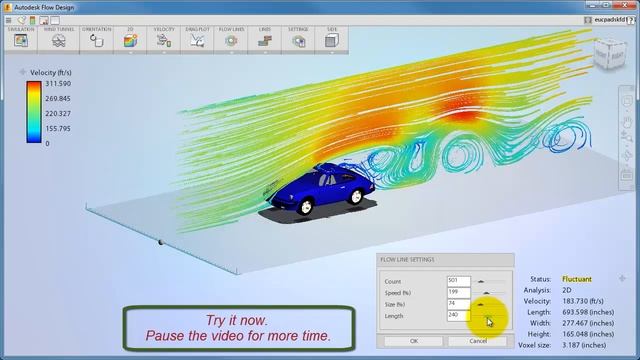Select the Orientation tool
The height and width of the screenshot is (360, 640).
(96, 40)
